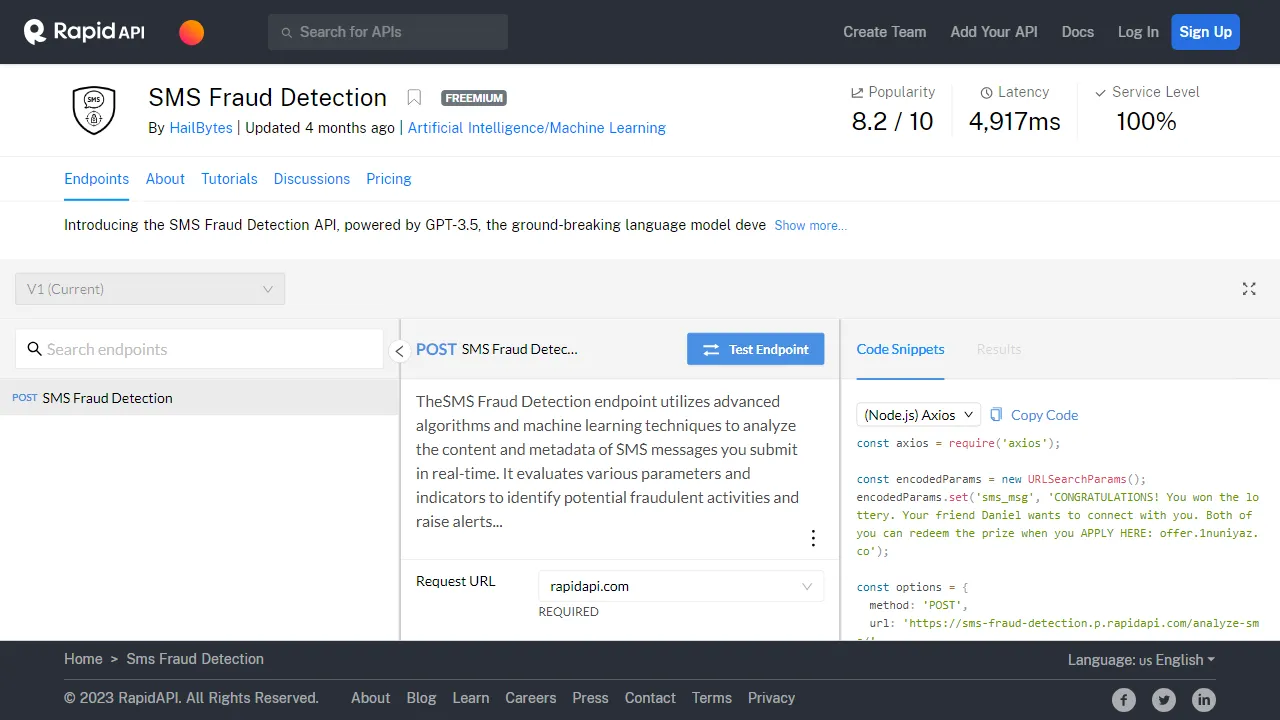Image resolution: width=1280 pixels, height=720 pixels.
Task: Open the footer Learn link
Action: [x=470, y=698]
